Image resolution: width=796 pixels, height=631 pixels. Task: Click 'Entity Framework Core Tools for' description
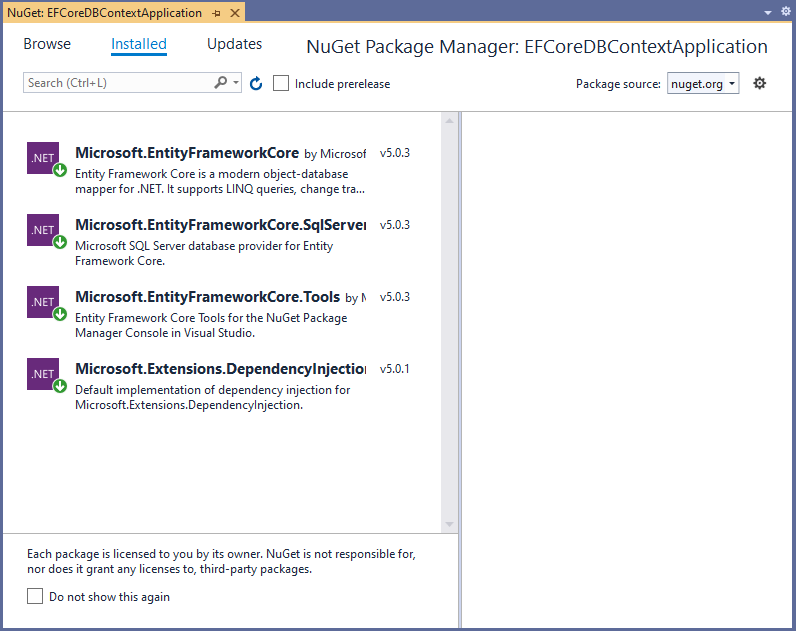(211, 325)
